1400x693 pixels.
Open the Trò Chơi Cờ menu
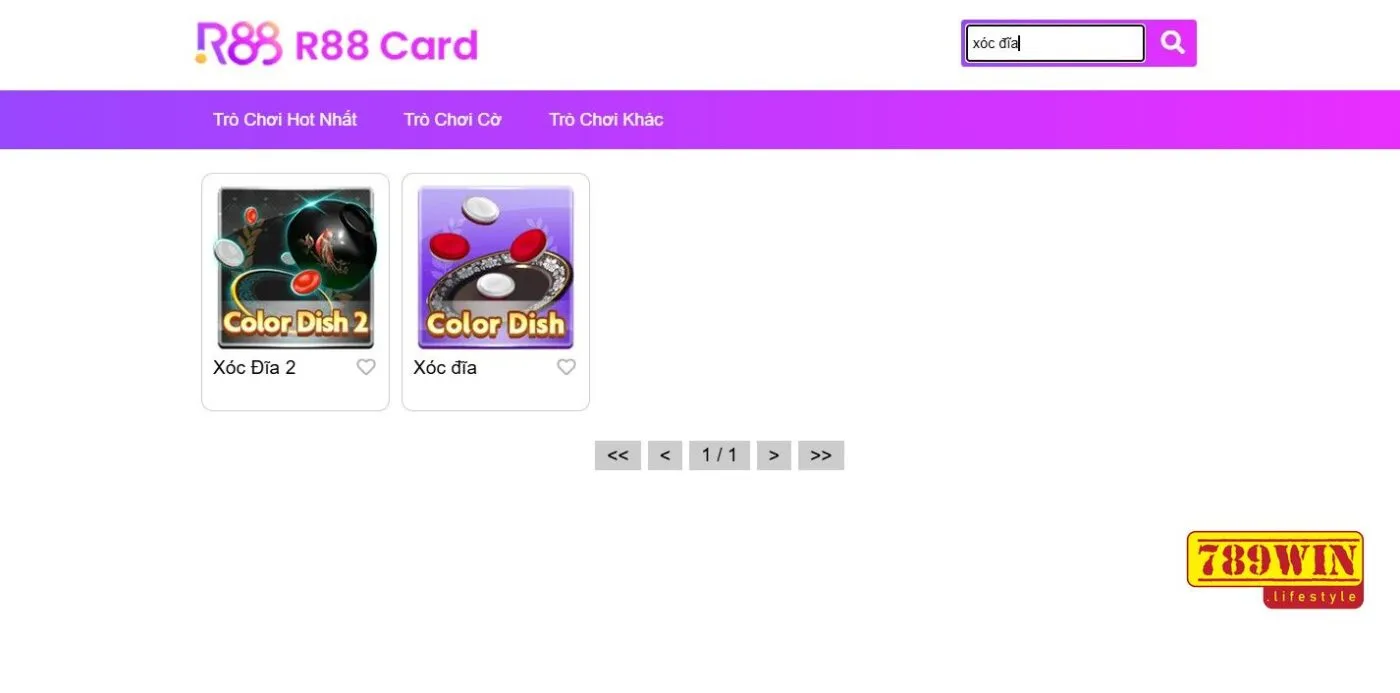pyautogui.click(x=452, y=119)
